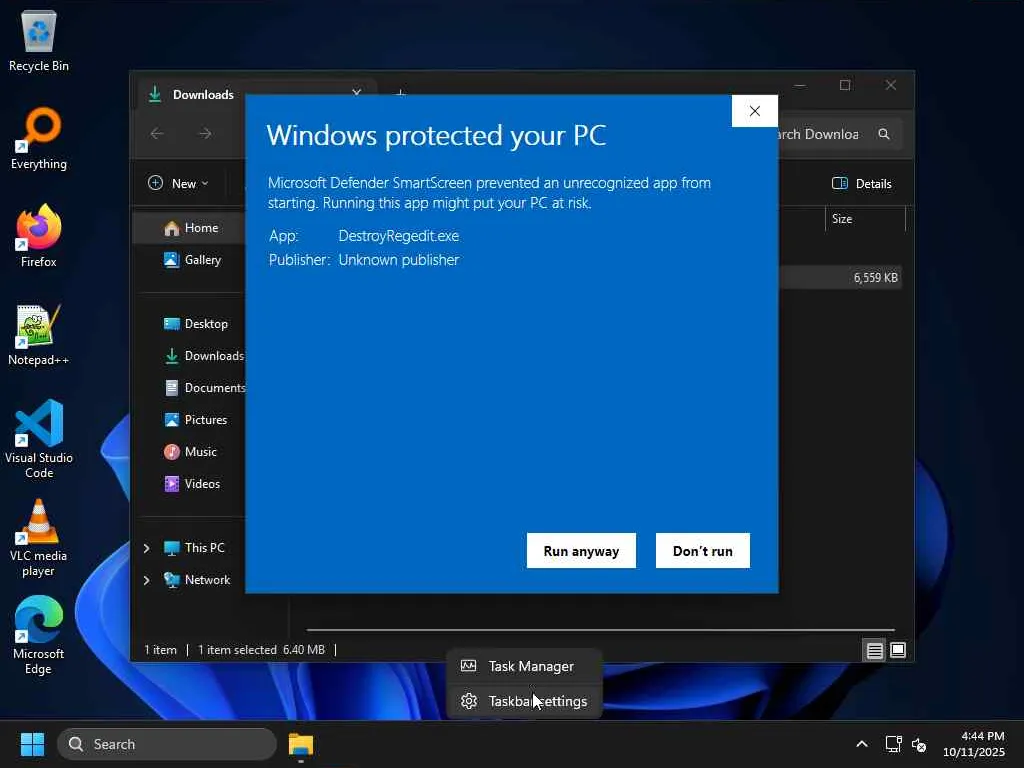Launch Visual Studio Code shortcut
Viewport: 1024px width, 768px height.
point(39,439)
